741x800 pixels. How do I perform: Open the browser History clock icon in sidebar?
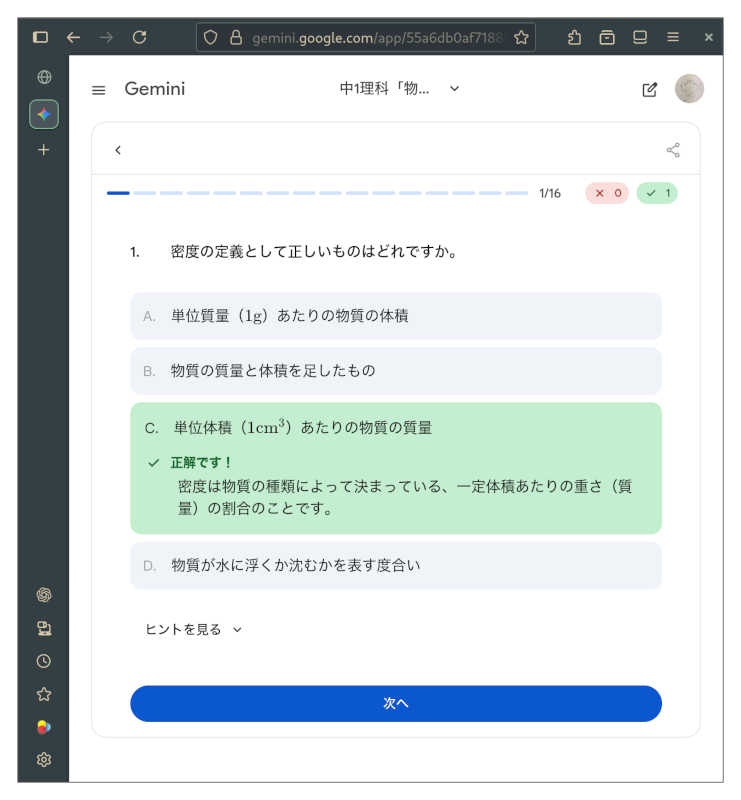click(x=44, y=661)
